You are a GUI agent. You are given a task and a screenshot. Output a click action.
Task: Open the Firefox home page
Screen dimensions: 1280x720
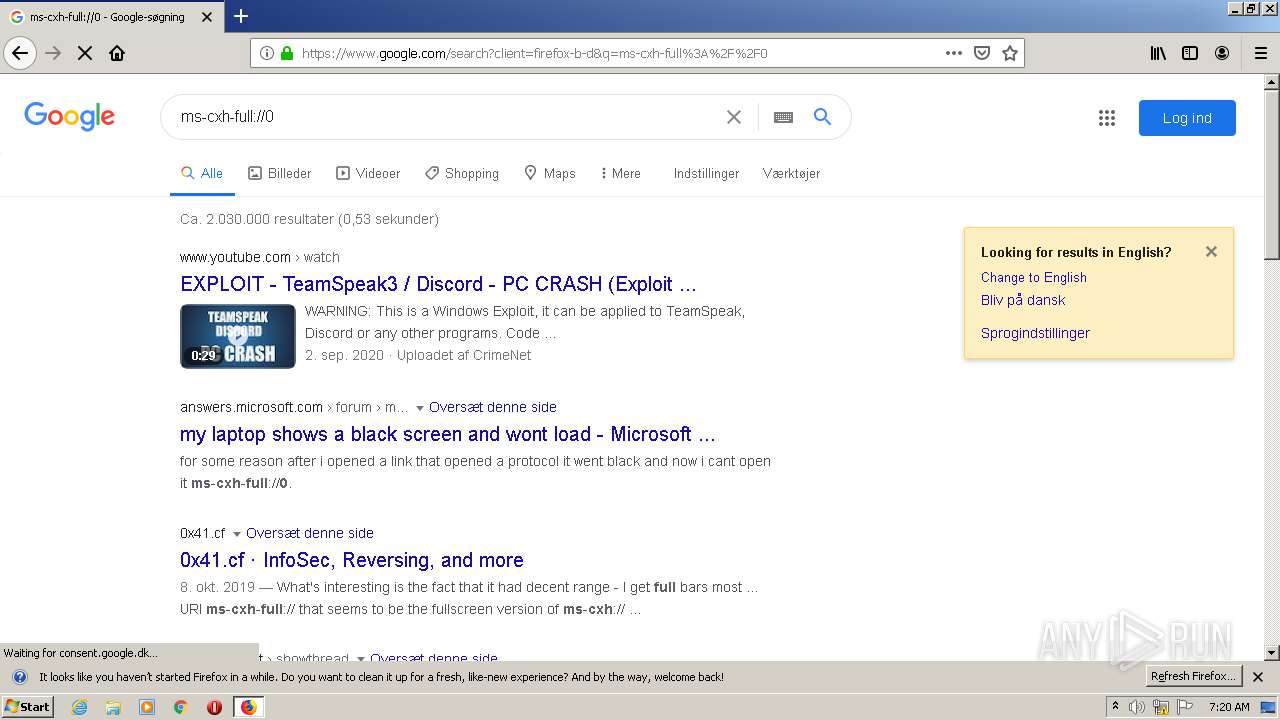[117, 53]
